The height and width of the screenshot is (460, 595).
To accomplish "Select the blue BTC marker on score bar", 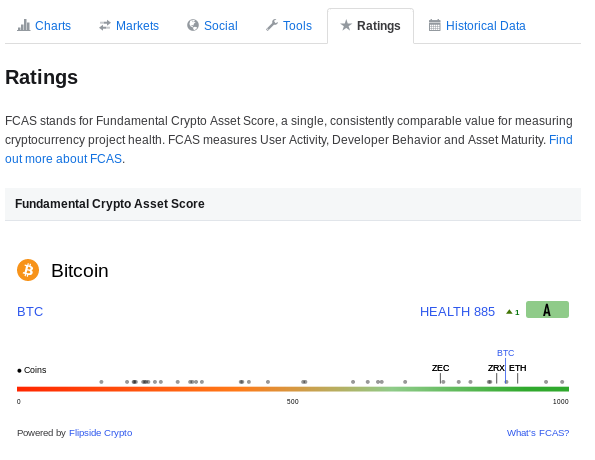I will [x=505, y=353].
